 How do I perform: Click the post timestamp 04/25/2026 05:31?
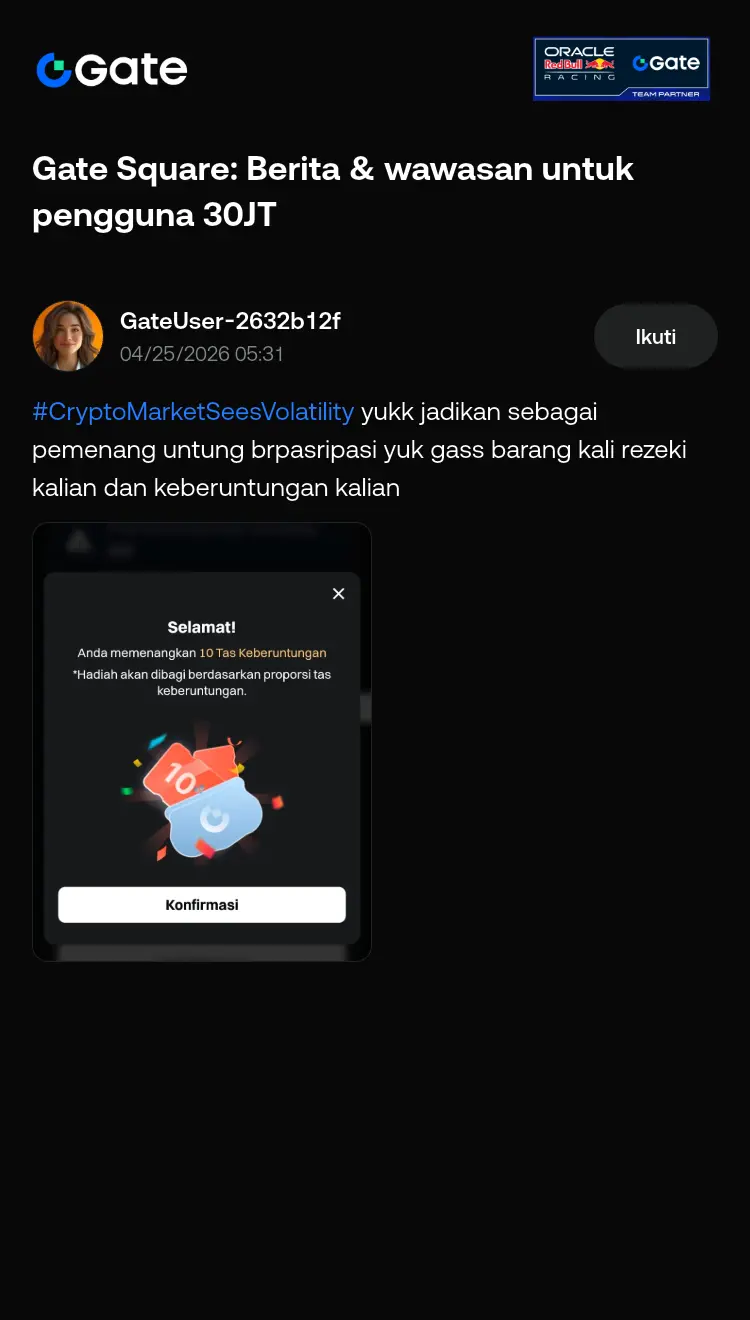pos(202,354)
